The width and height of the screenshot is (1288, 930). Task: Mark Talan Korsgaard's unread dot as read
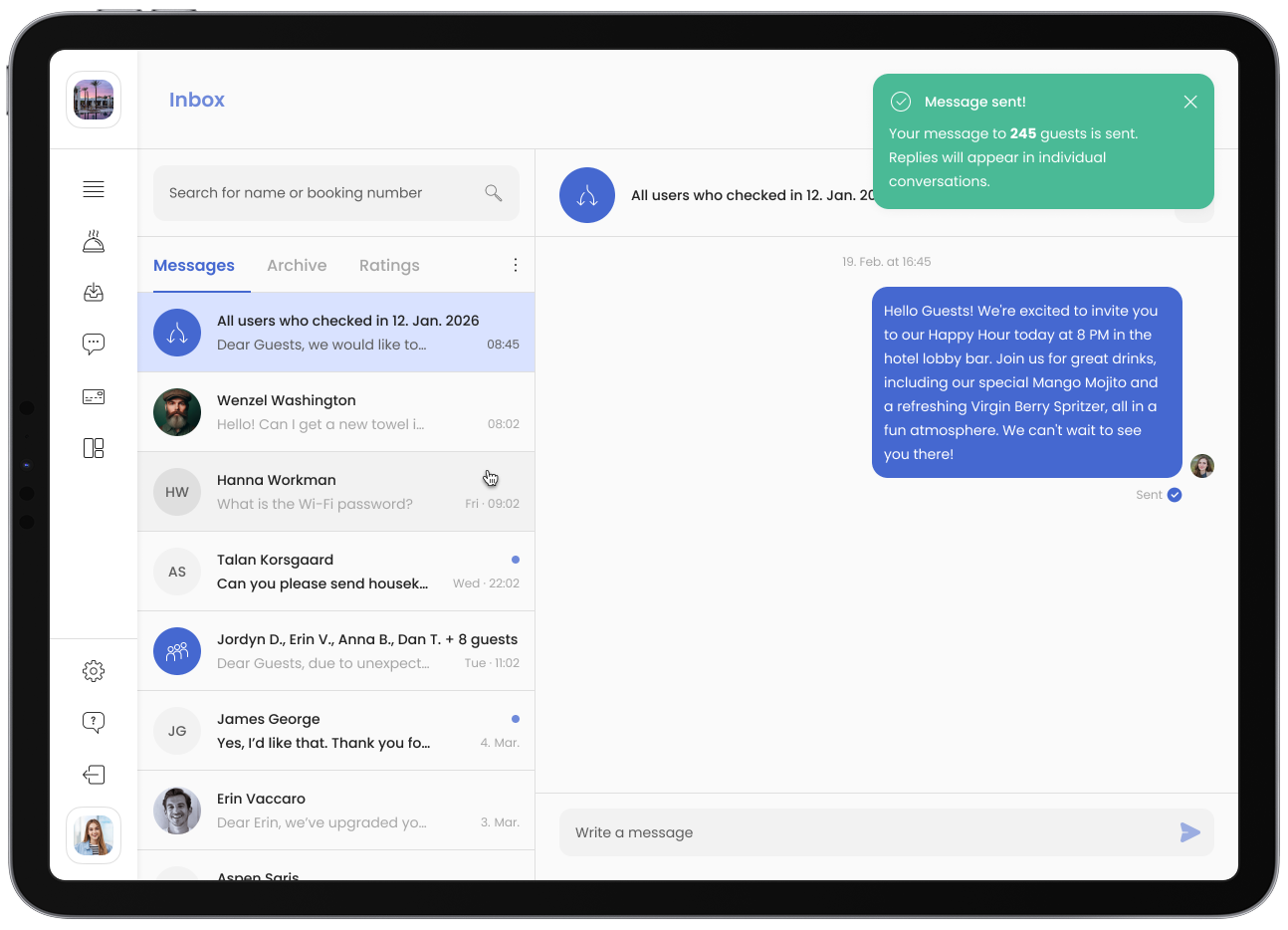[516, 559]
